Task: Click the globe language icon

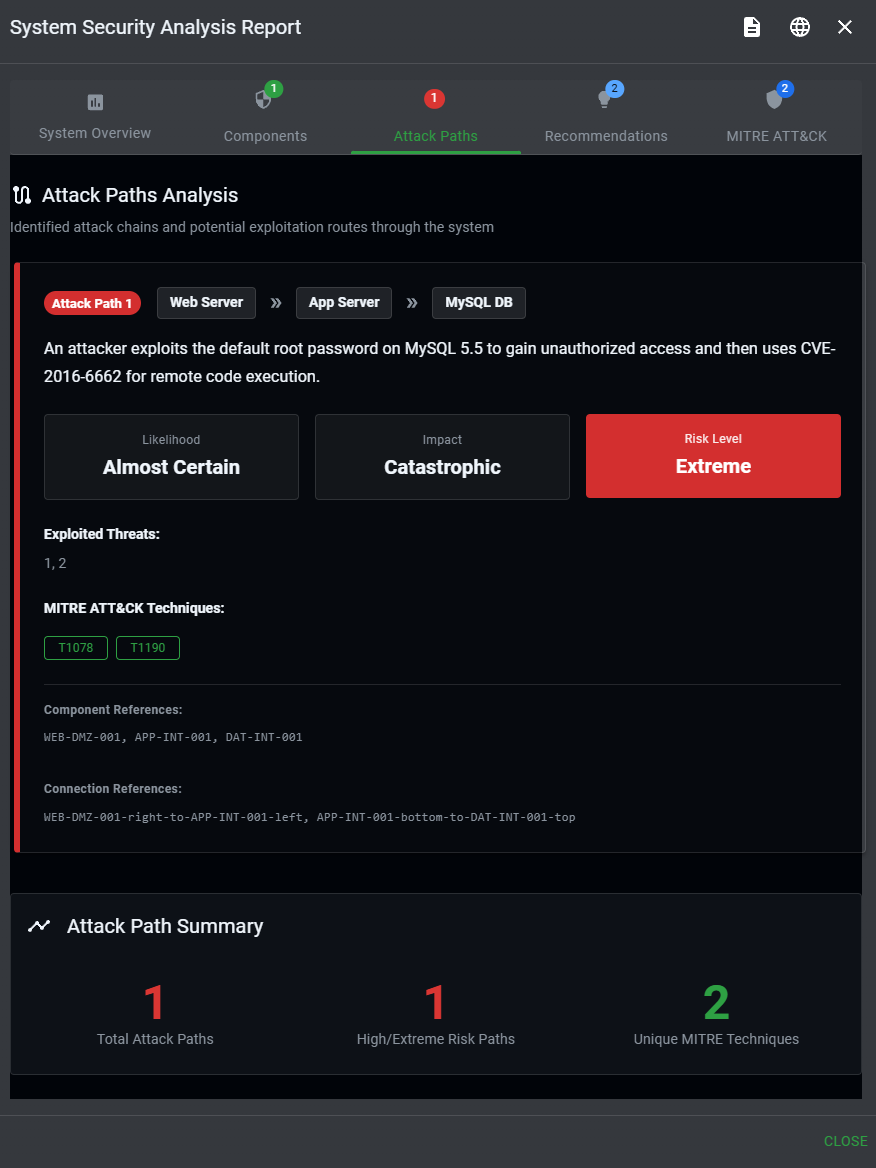Action: [800, 27]
